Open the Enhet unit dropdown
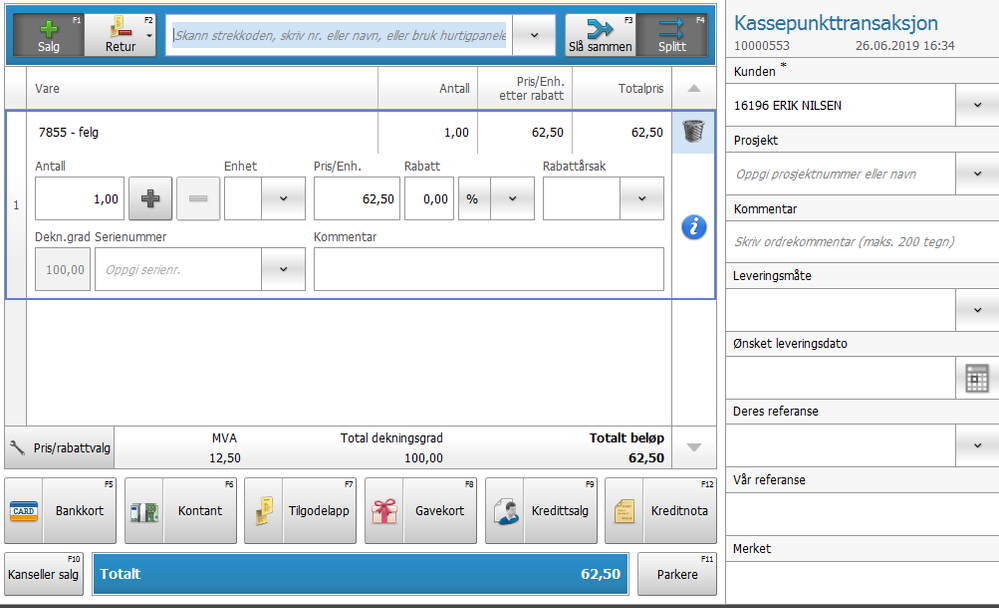The image size is (999, 608). tap(283, 199)
